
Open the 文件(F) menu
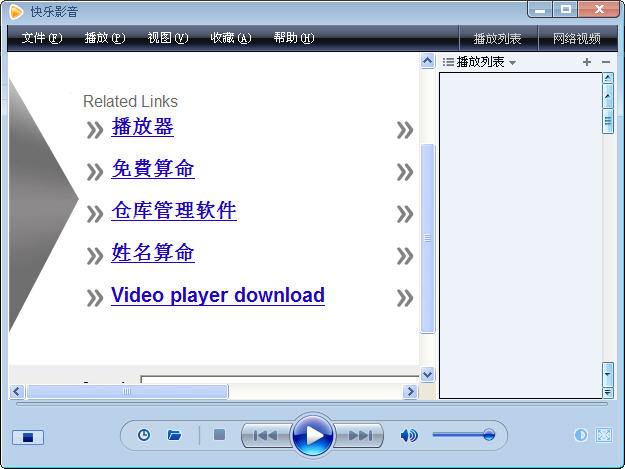[42, 38]
